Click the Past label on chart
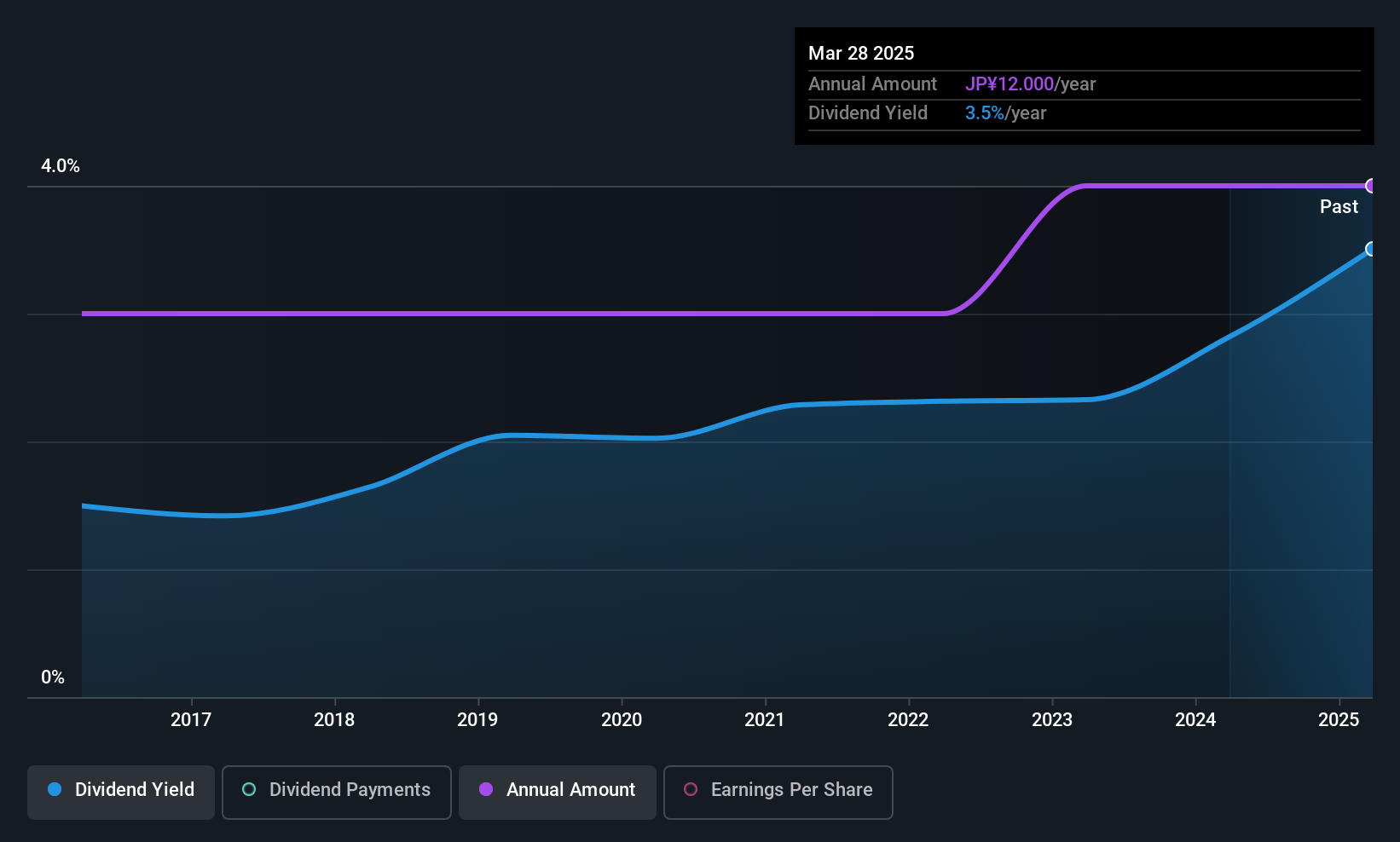Viewport: 1400px width, 842px height. (x=1339, y=207)
